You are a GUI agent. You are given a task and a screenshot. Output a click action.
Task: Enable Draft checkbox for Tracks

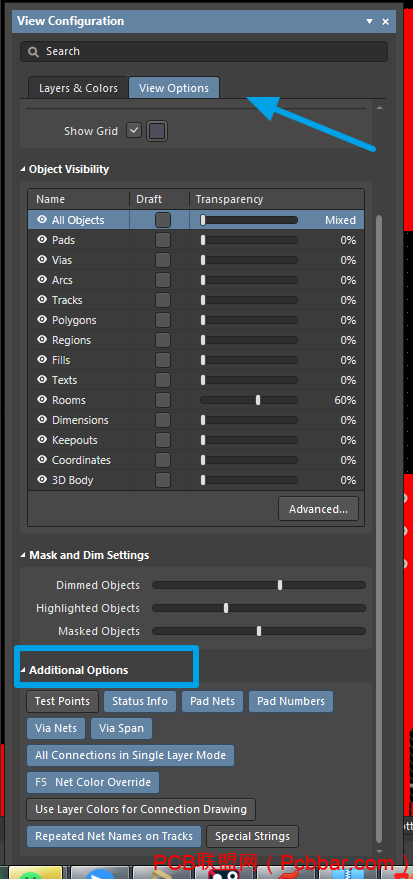[x=163, y=300]
